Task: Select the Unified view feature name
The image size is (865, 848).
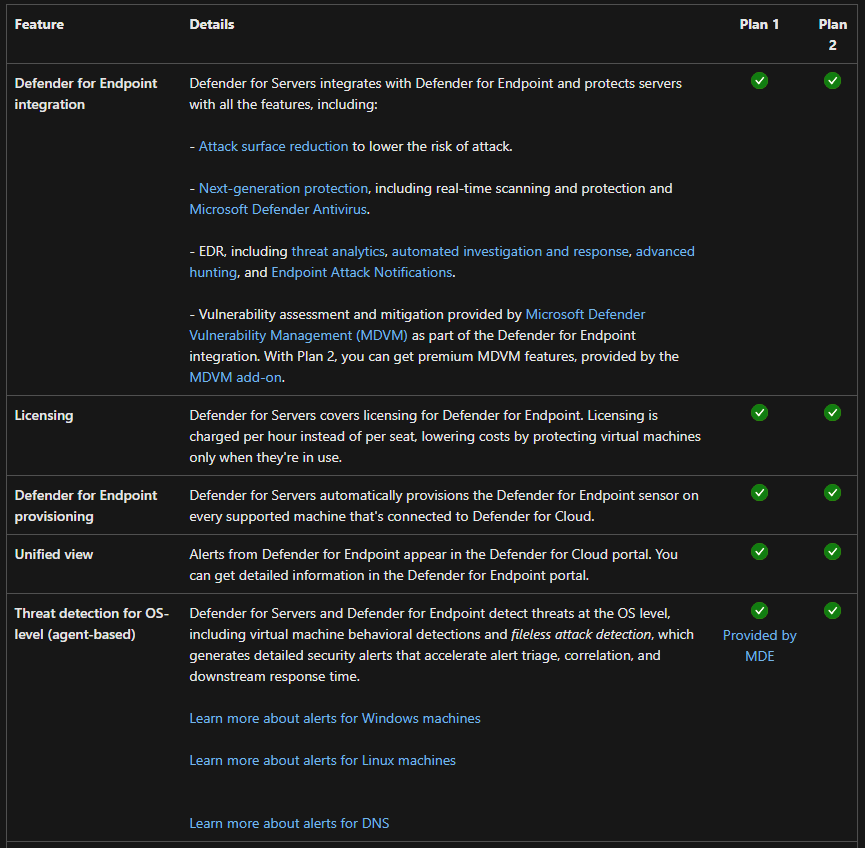Action: (x=54, y=554)
